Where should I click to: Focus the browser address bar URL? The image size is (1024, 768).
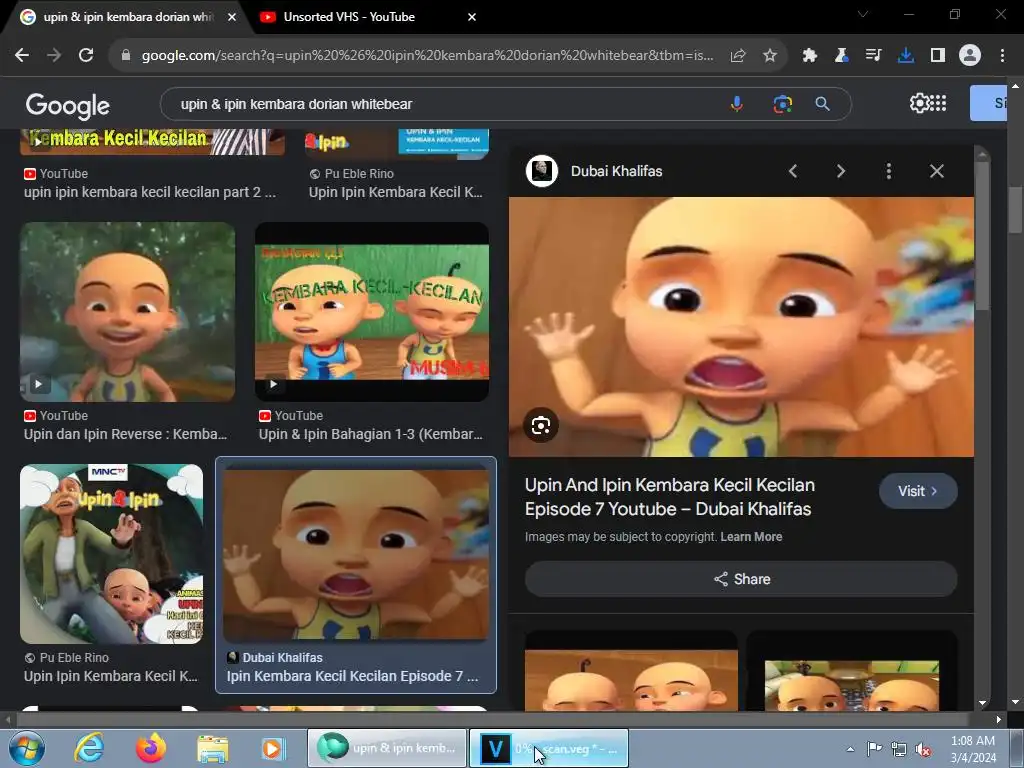[428, 56]
